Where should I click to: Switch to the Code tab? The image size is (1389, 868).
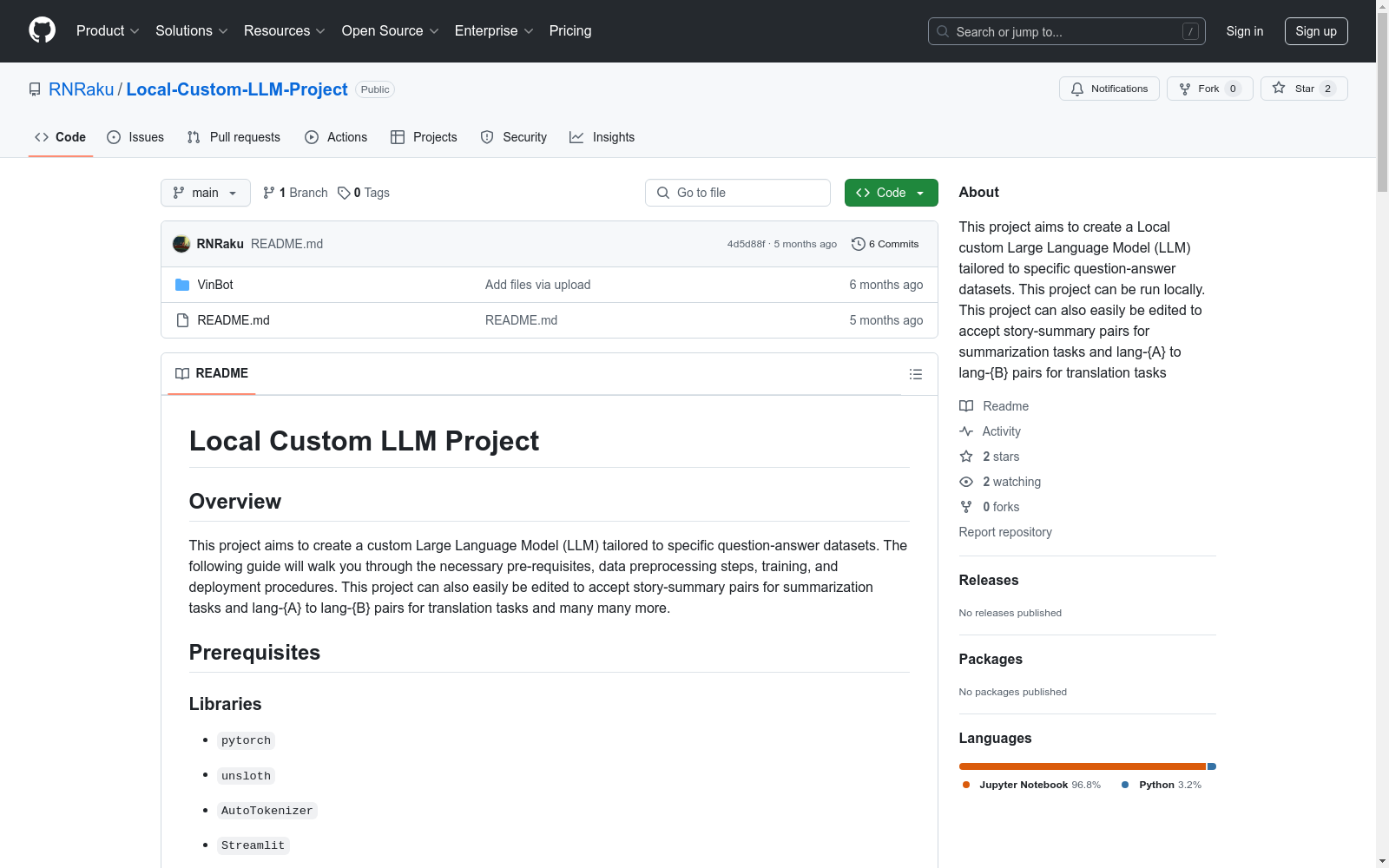61,137
